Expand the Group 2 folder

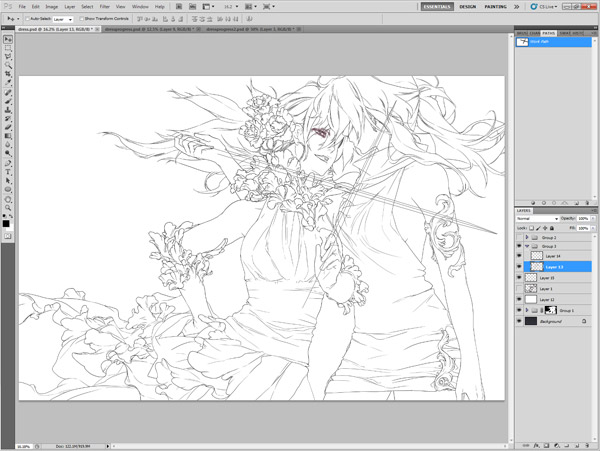tap(527, 238)
